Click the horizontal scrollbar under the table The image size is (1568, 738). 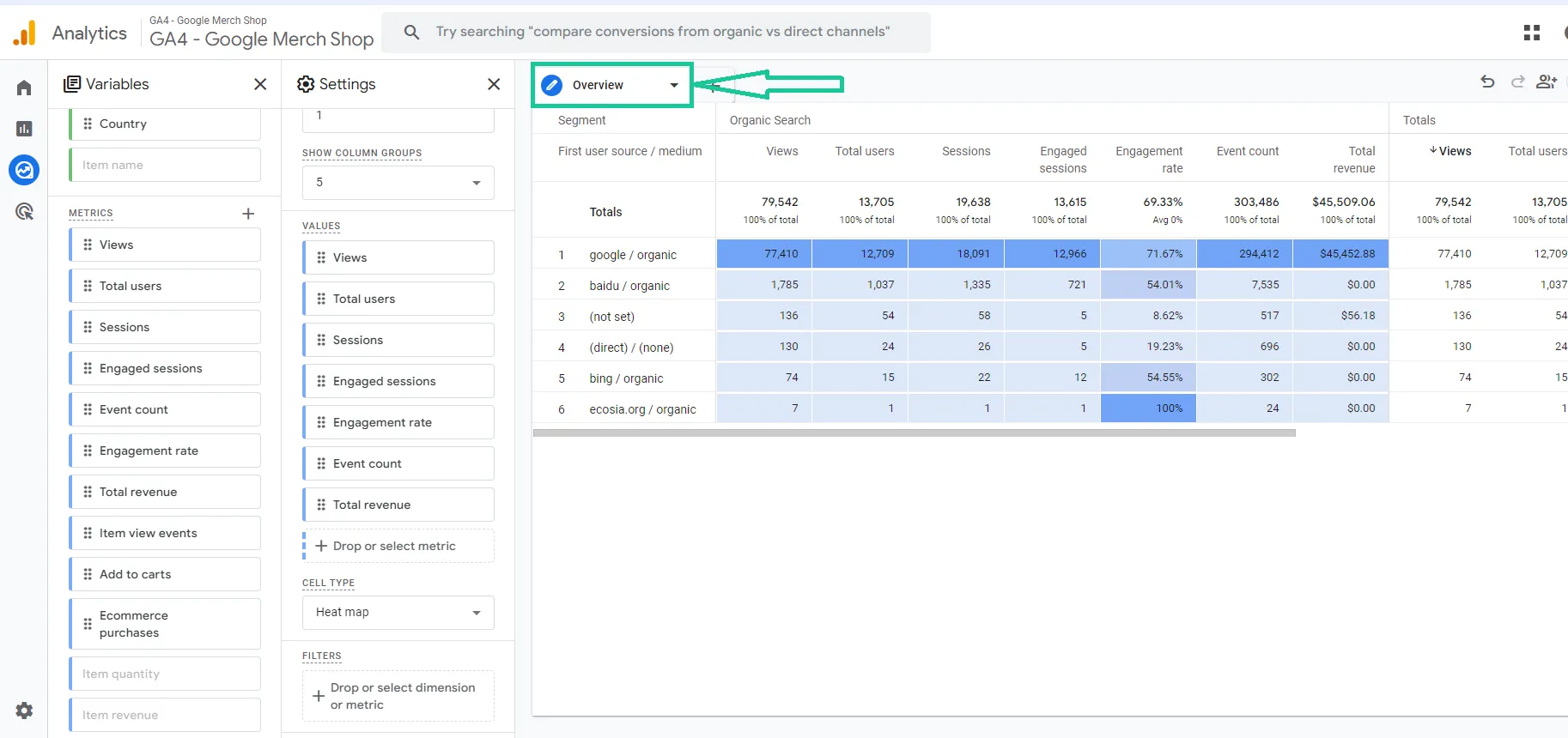(914, 433)
